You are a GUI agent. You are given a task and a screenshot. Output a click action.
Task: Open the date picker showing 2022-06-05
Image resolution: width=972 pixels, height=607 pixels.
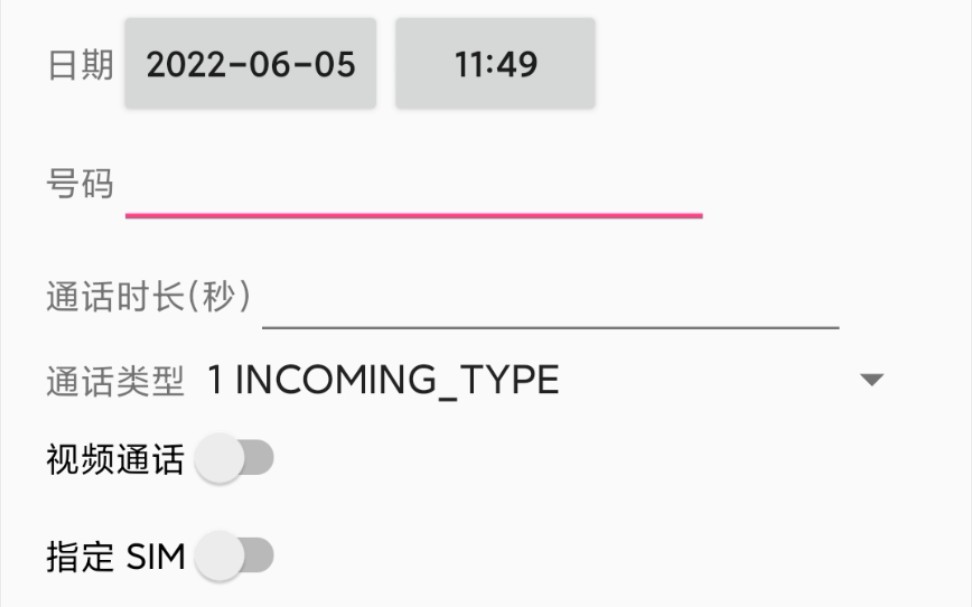250,64
